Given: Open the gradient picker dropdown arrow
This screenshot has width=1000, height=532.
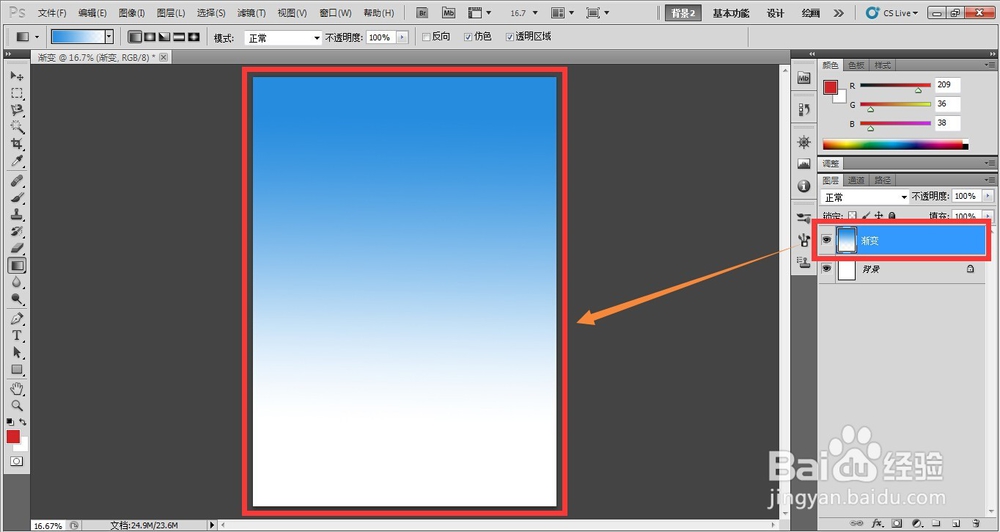Looking at the screenshot, I should point(109,37).
